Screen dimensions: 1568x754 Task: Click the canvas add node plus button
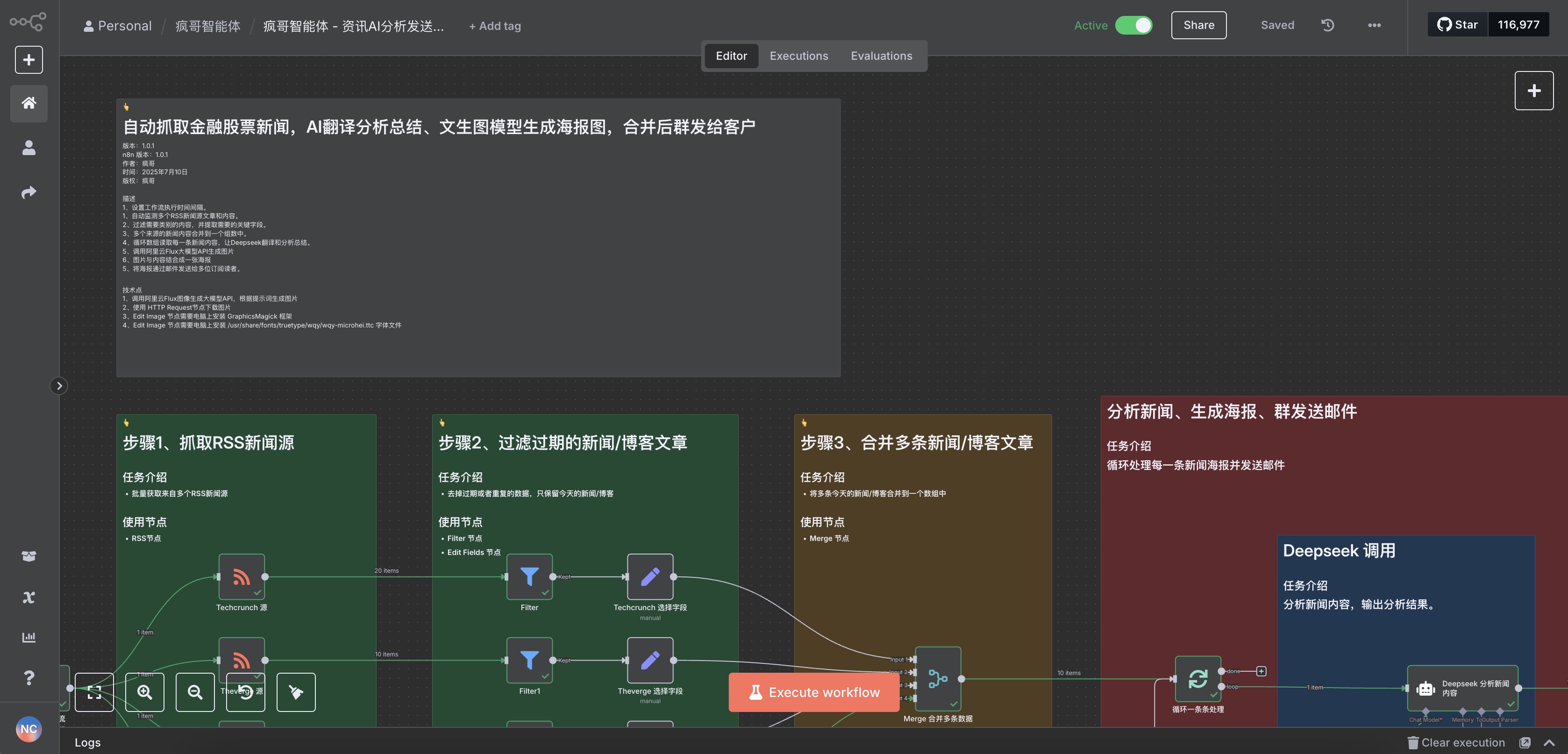(1534, 91)
